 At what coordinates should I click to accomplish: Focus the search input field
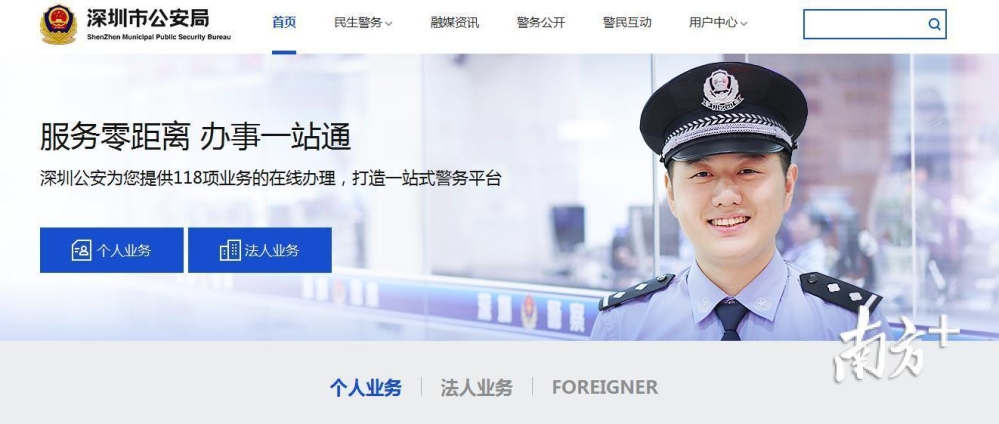tap(865, 24)
